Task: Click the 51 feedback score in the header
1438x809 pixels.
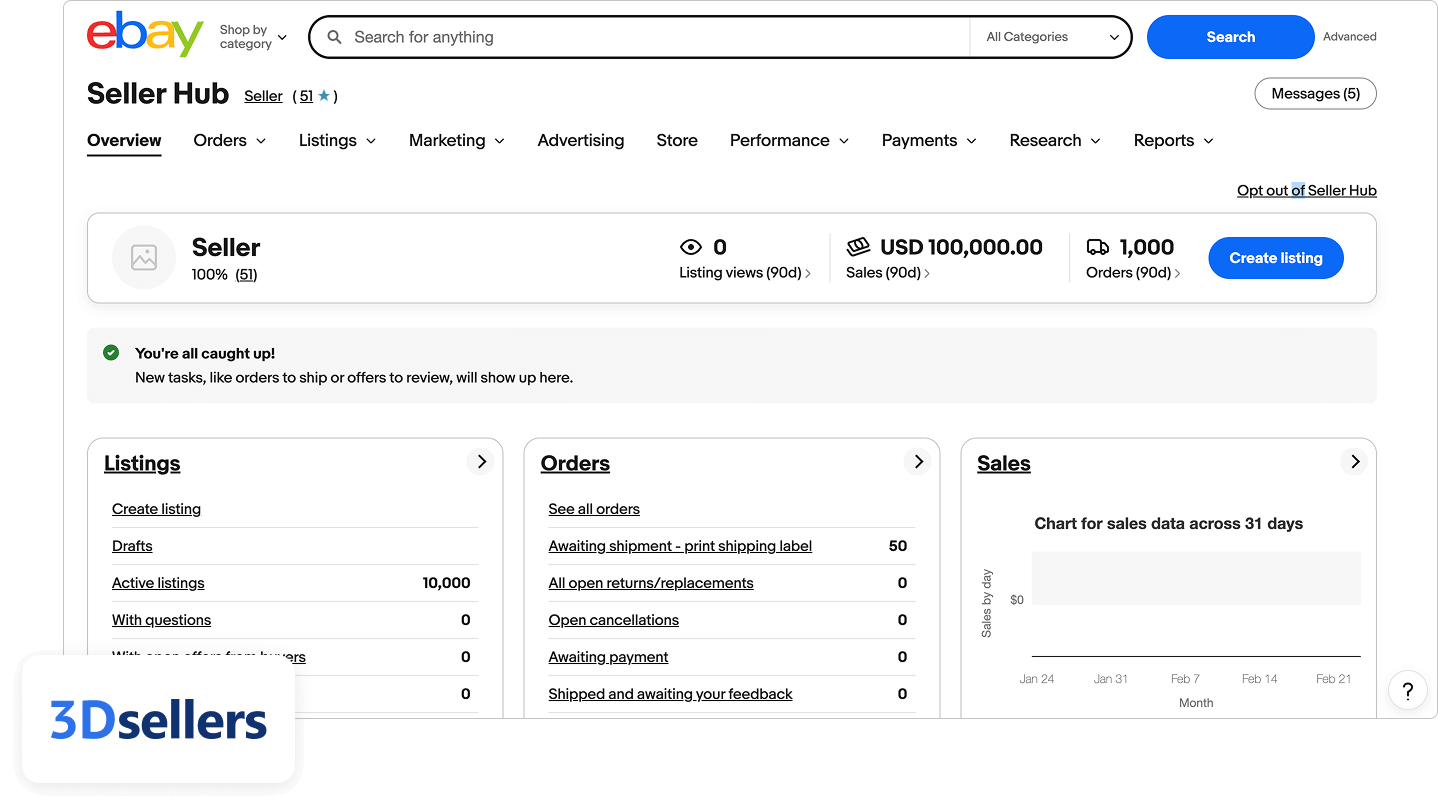Action: (306, 96)
